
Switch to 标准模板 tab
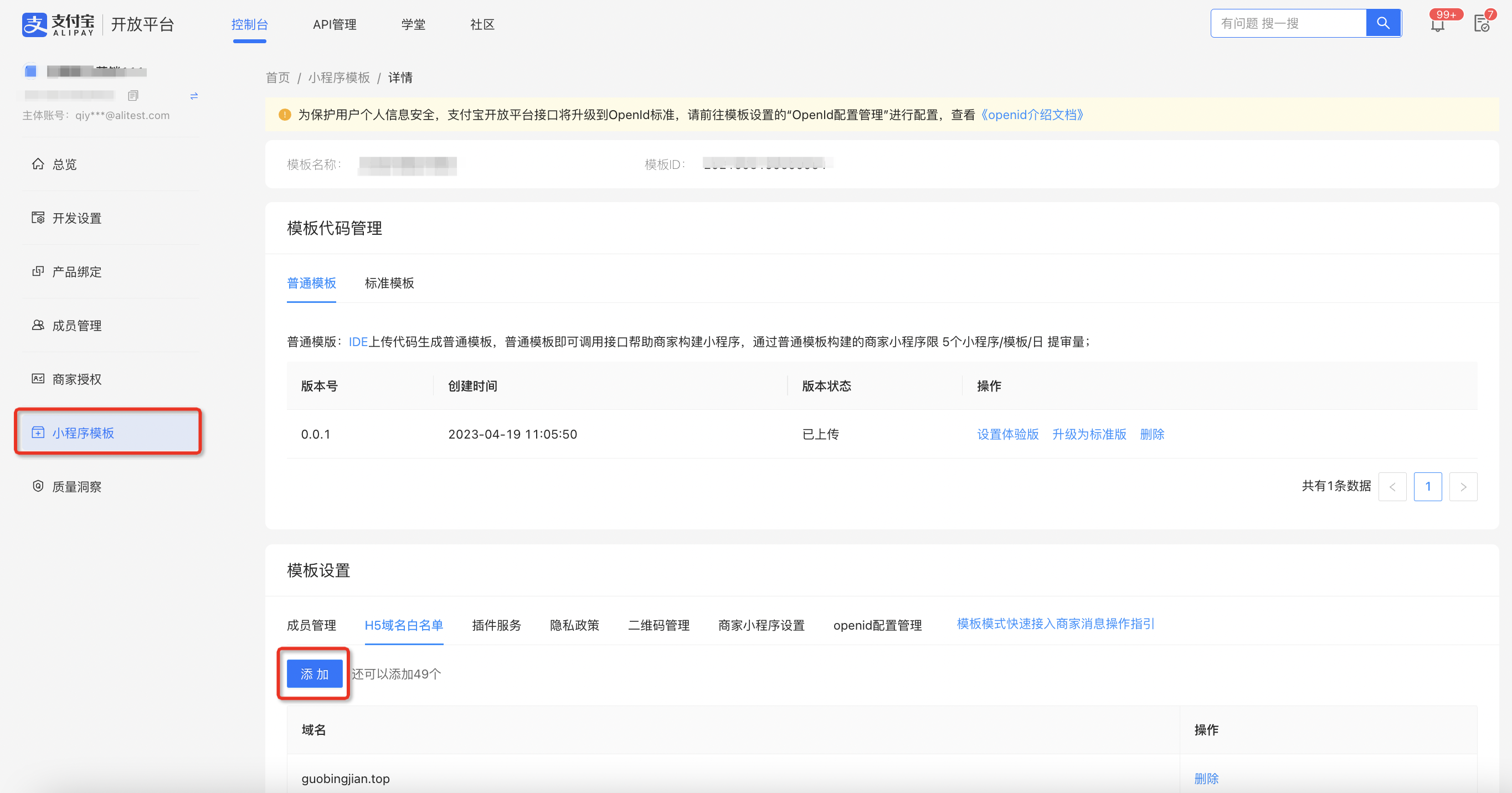point(389,284)
